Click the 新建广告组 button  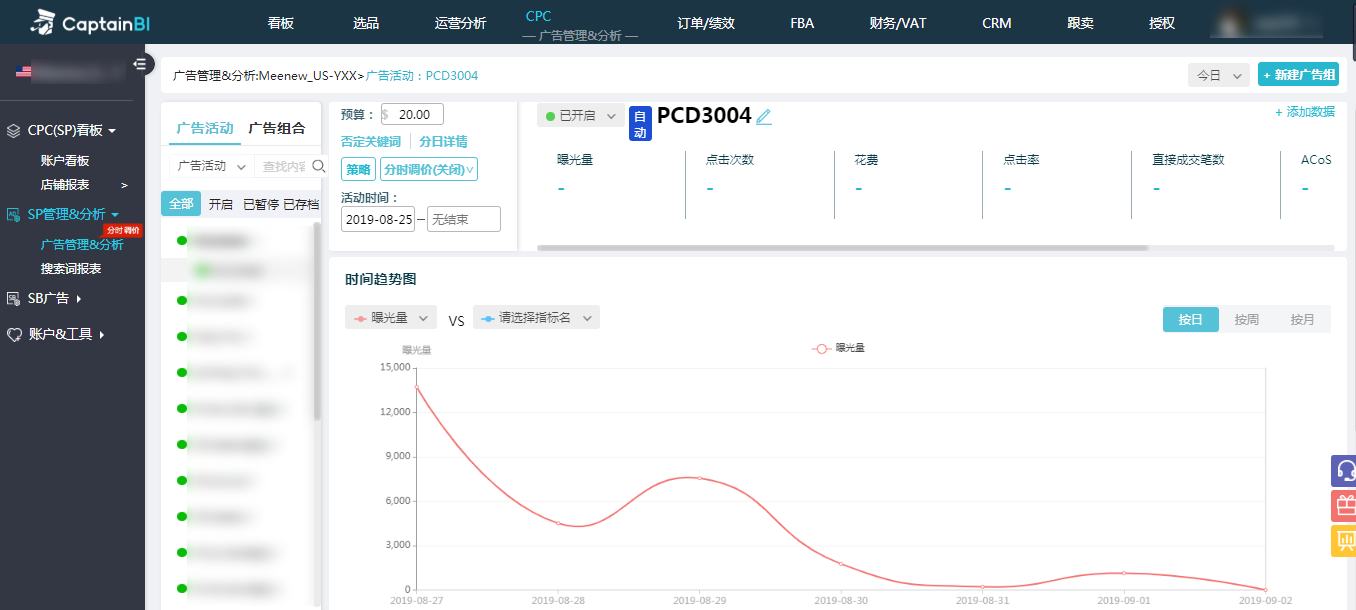(1298, 75)
